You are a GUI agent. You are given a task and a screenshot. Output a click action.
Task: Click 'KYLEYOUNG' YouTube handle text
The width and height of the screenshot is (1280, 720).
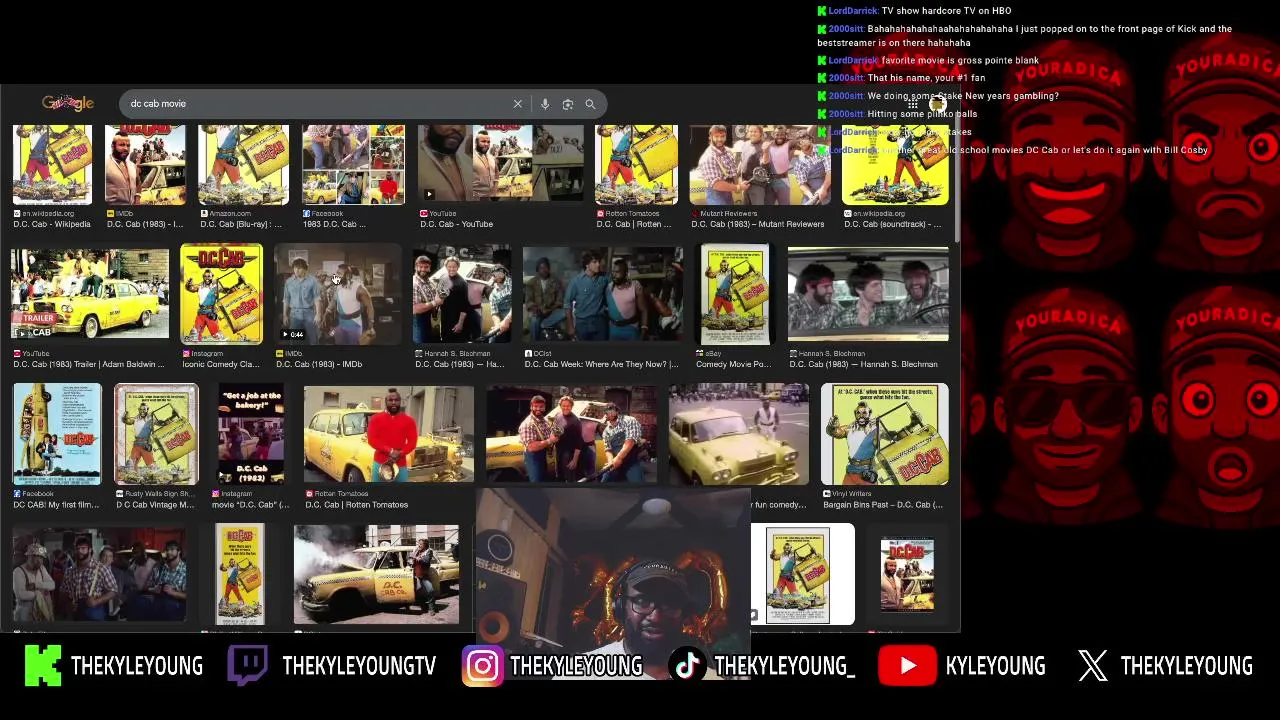[995, 666]
